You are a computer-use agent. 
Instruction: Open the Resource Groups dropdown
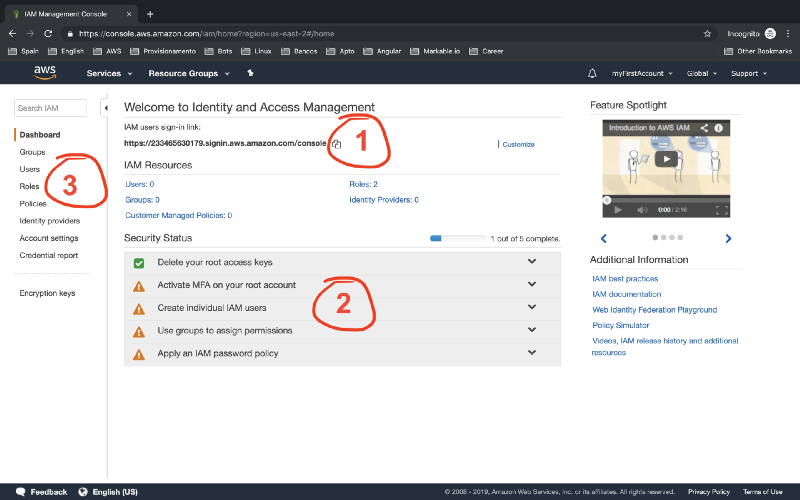point(189,73)
